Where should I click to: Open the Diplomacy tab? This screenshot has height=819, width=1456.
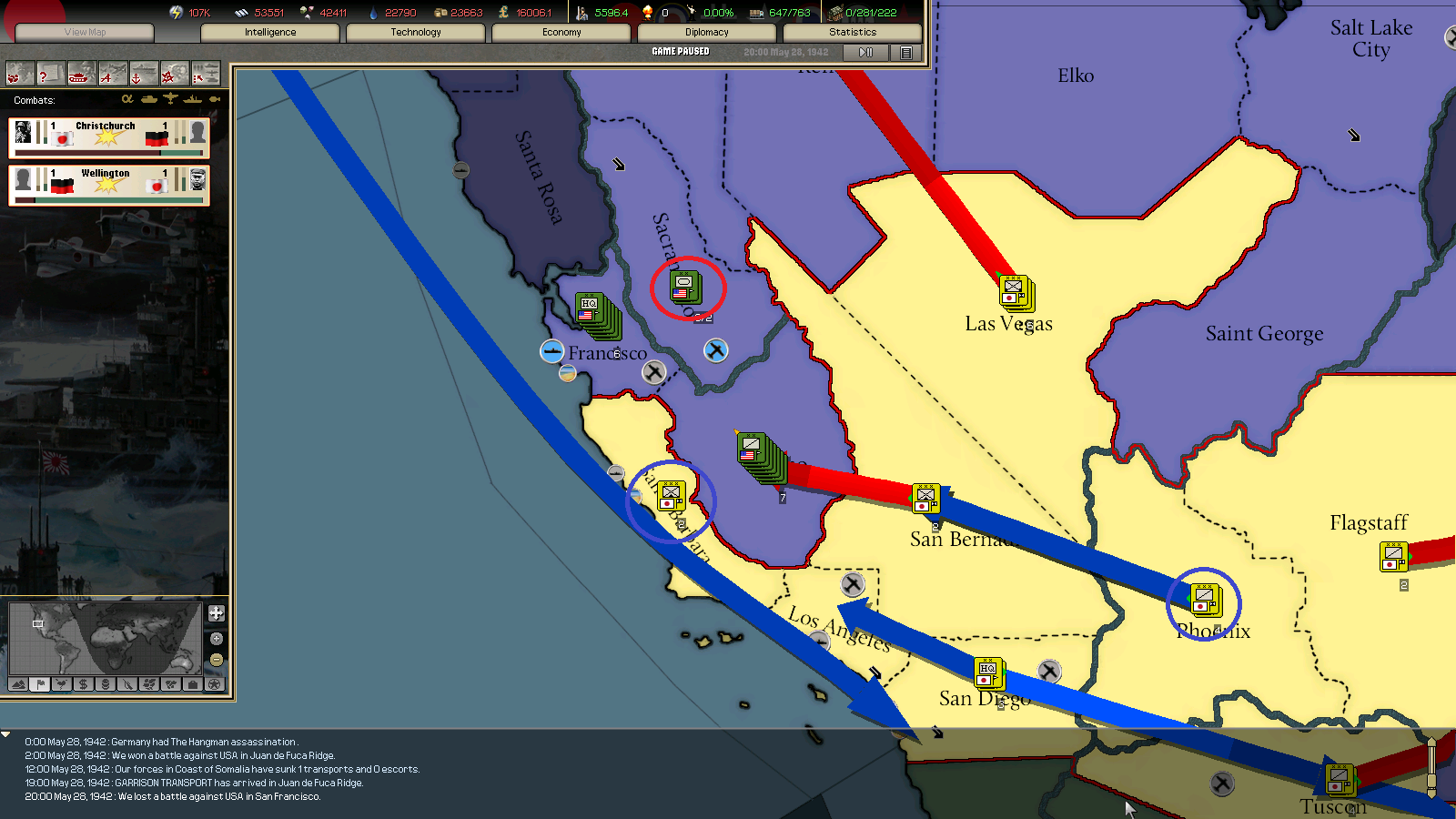tap(707, 32)
